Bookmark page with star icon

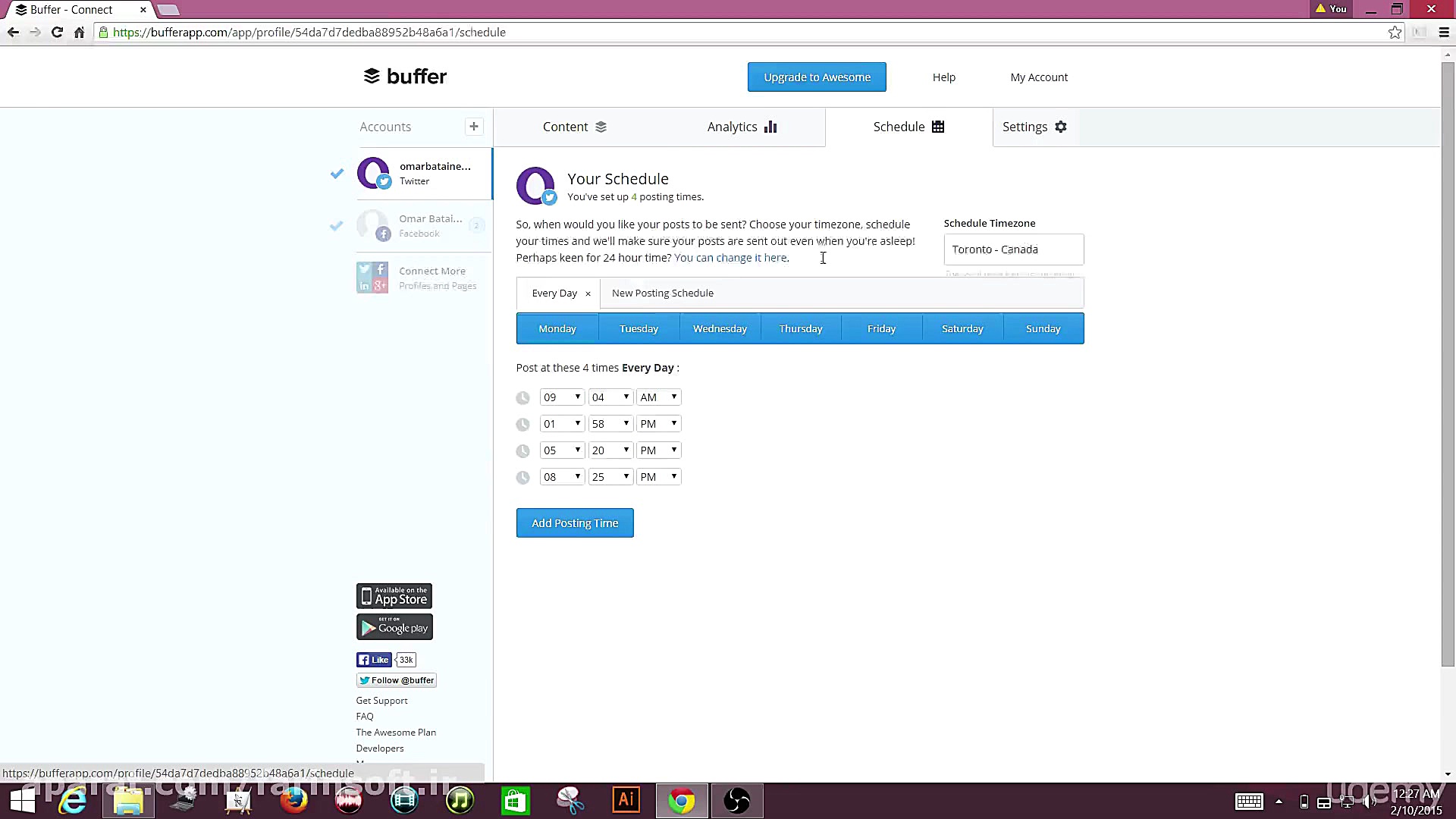coord(1395,33)
